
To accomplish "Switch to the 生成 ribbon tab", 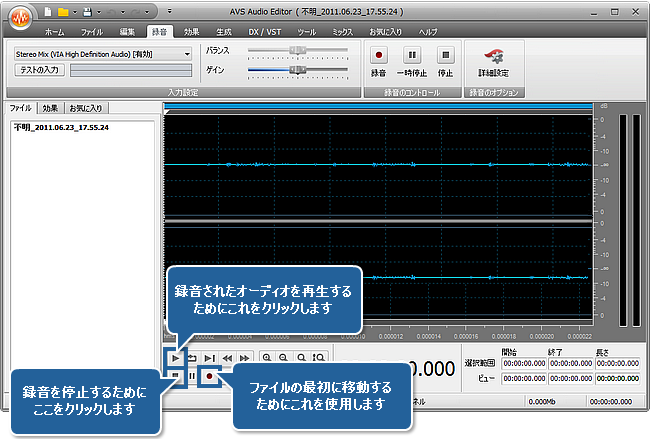I will coord(224,32).
